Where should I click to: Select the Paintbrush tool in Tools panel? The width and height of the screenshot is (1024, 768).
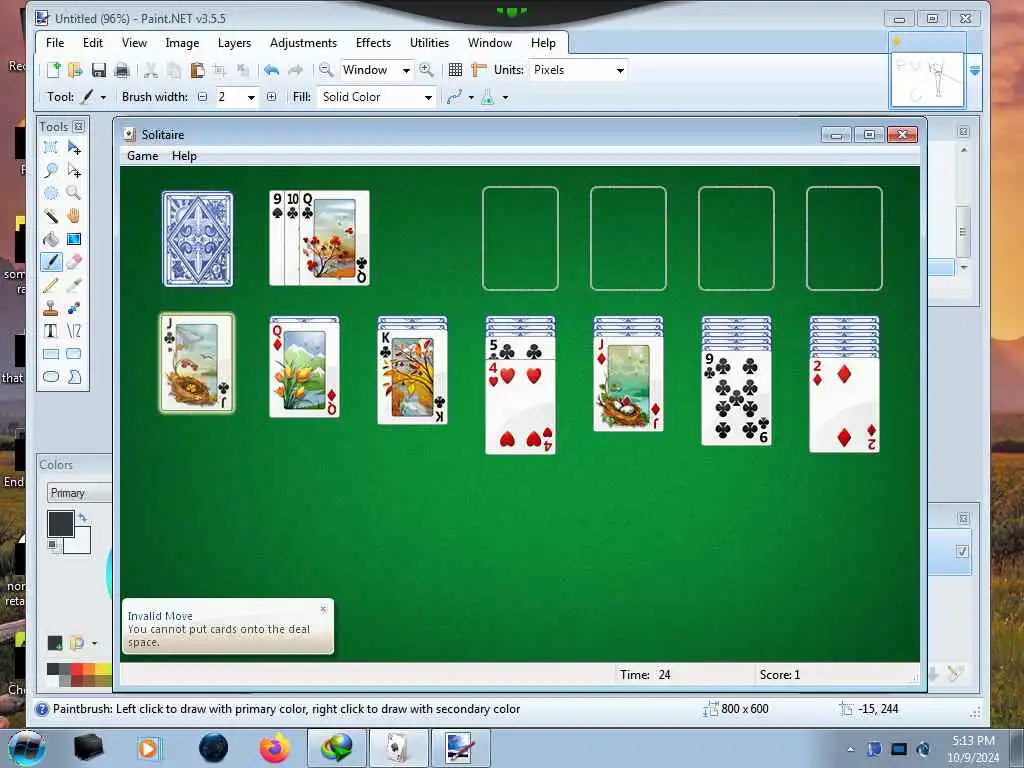click(51, 262)
